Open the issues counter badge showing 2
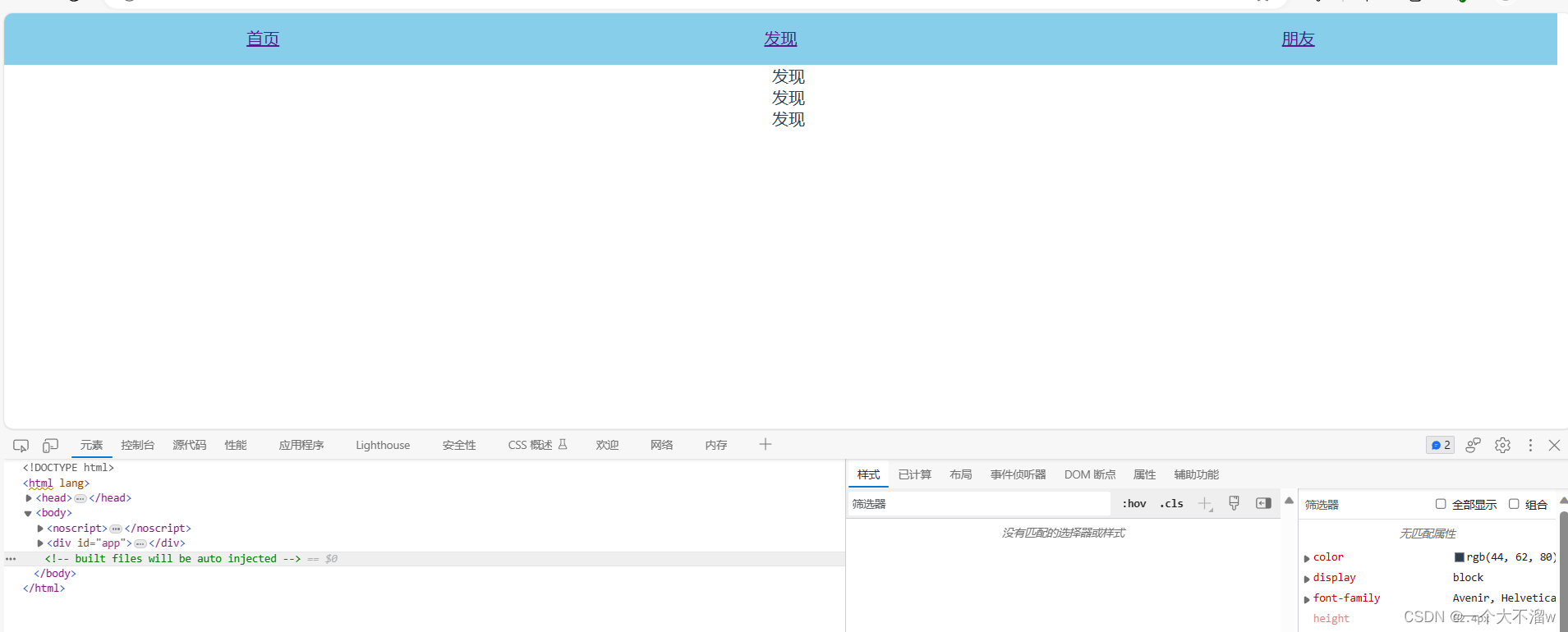 [1440, 445]
